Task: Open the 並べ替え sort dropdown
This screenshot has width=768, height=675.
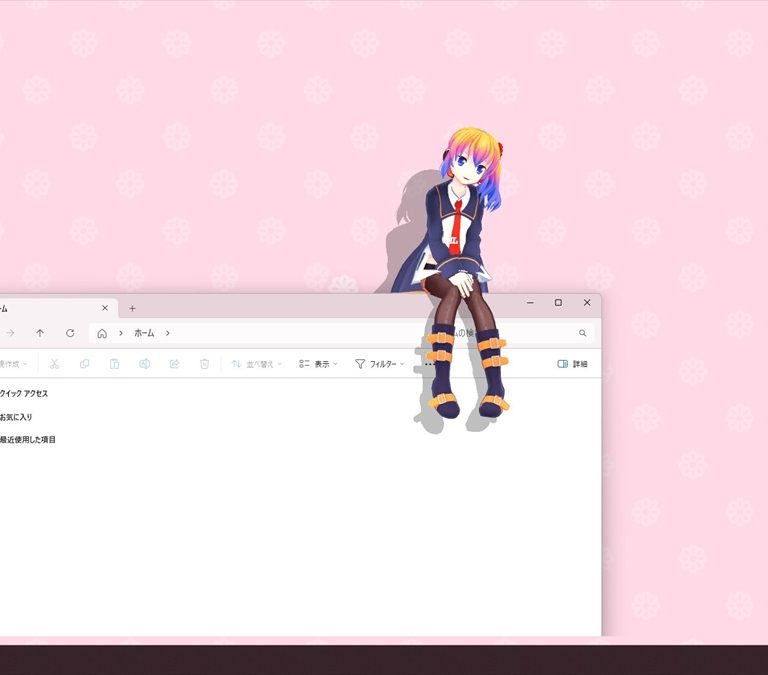Action: [256, 364]
